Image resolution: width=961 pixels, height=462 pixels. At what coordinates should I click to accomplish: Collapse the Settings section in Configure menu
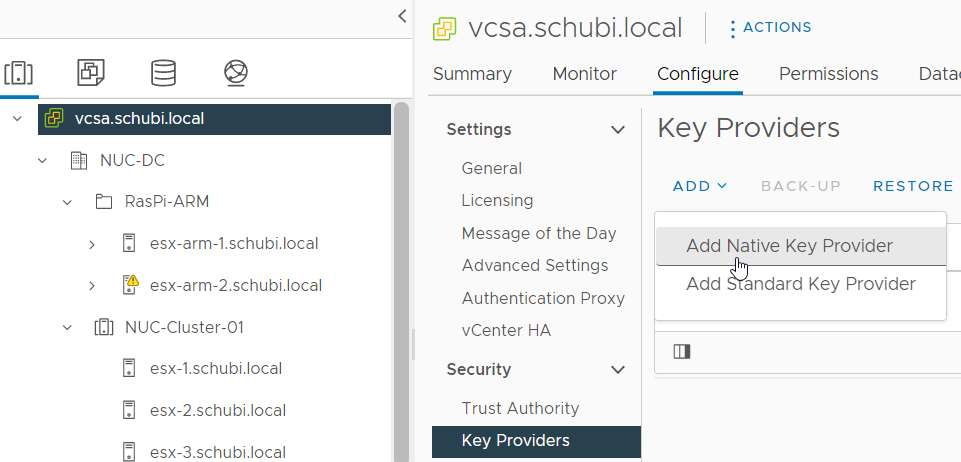click(617, 129)
